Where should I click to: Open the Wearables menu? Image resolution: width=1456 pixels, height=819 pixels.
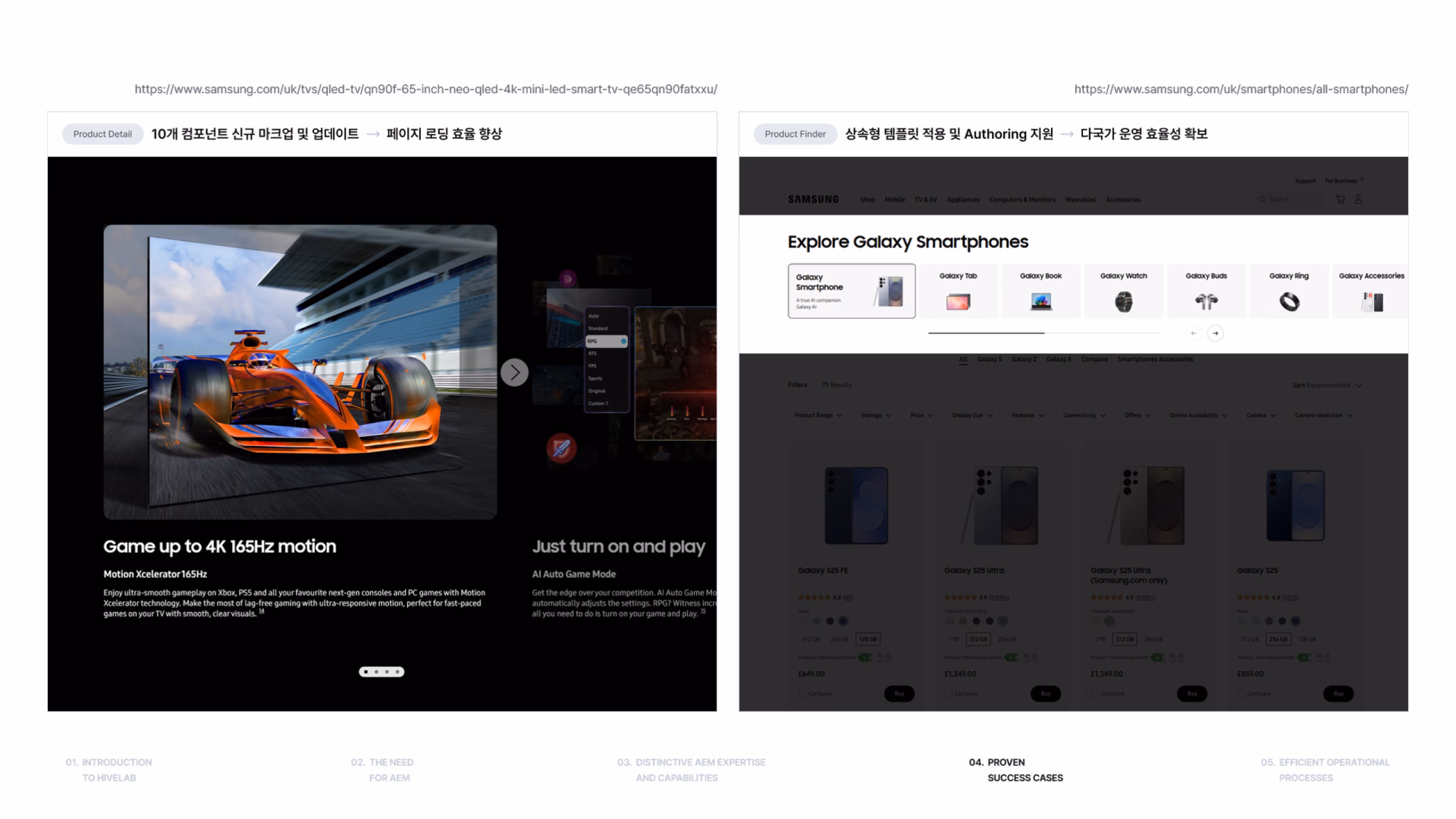1080,200
